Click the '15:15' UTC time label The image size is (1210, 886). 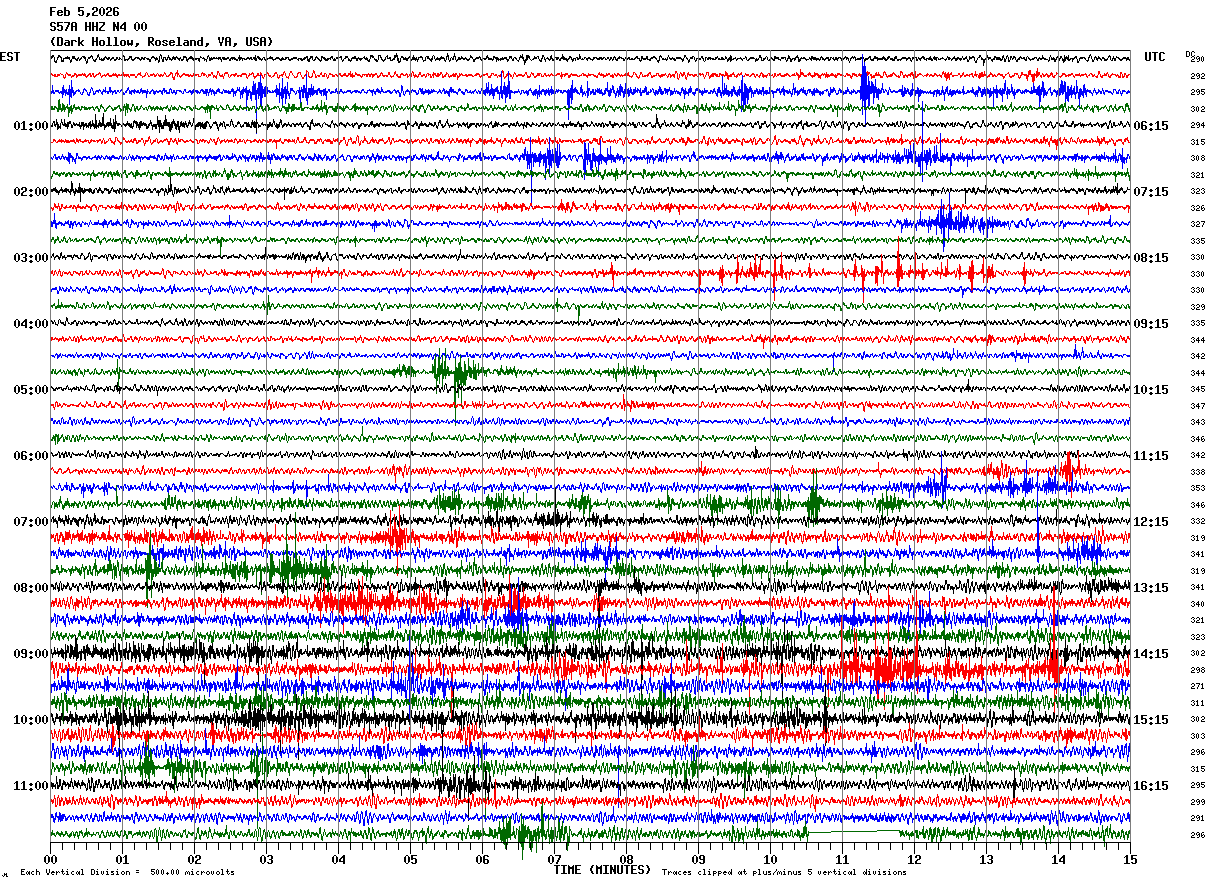click(x=1152, y=720)
